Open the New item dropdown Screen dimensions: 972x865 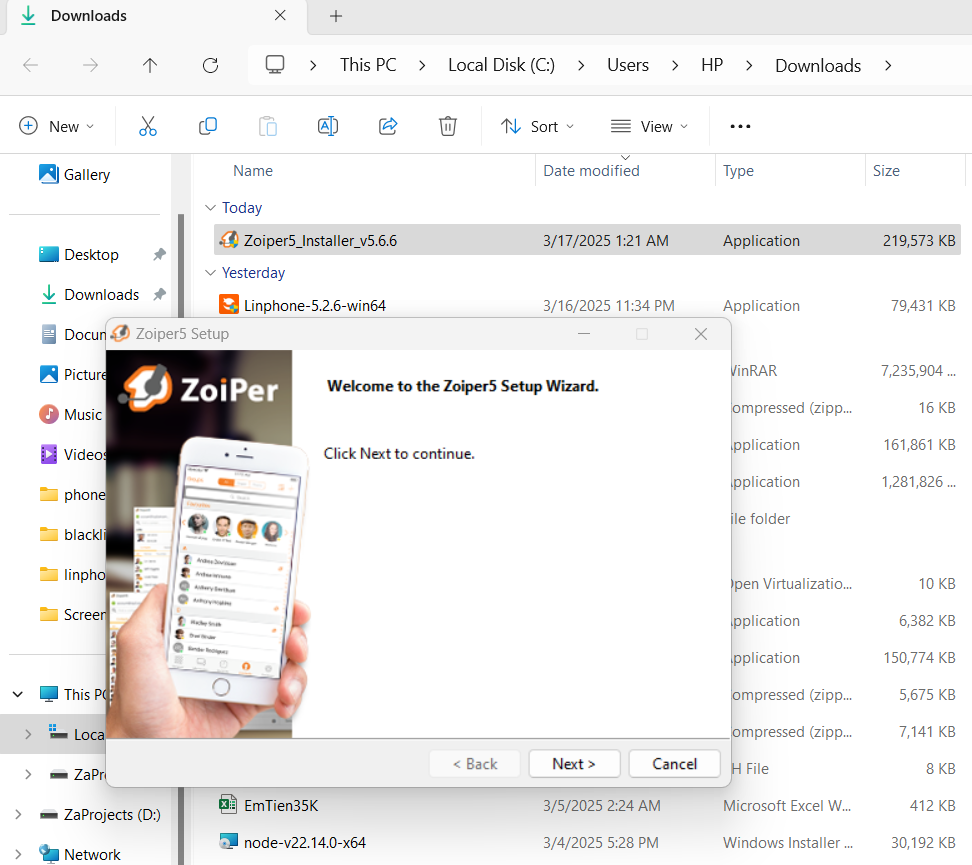coord(57,126)
